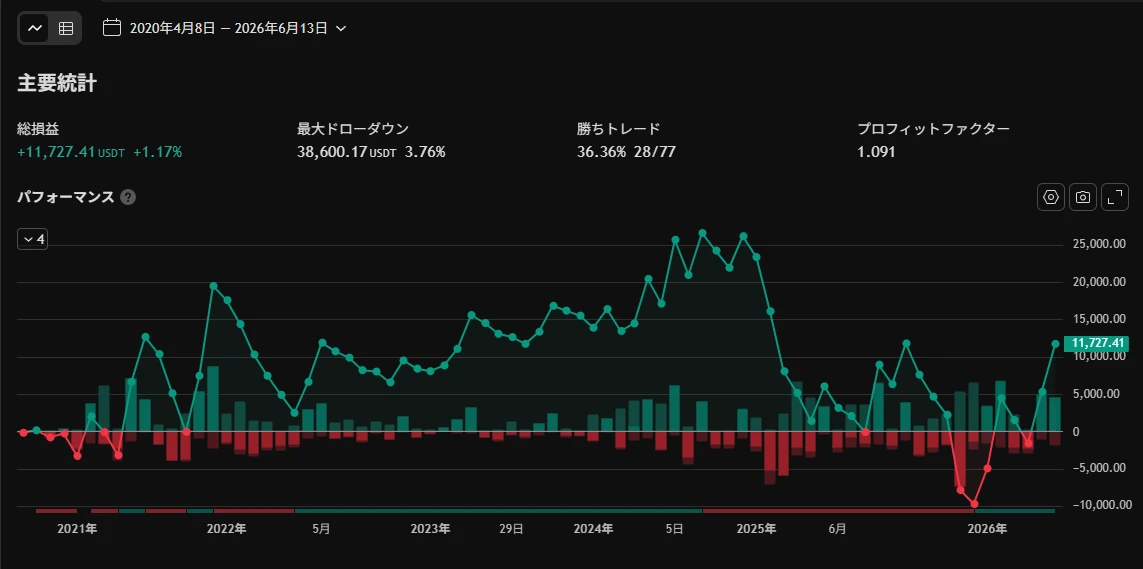Open performance help question mark
The image size is (1143, 569).
[x=128, y=197]
